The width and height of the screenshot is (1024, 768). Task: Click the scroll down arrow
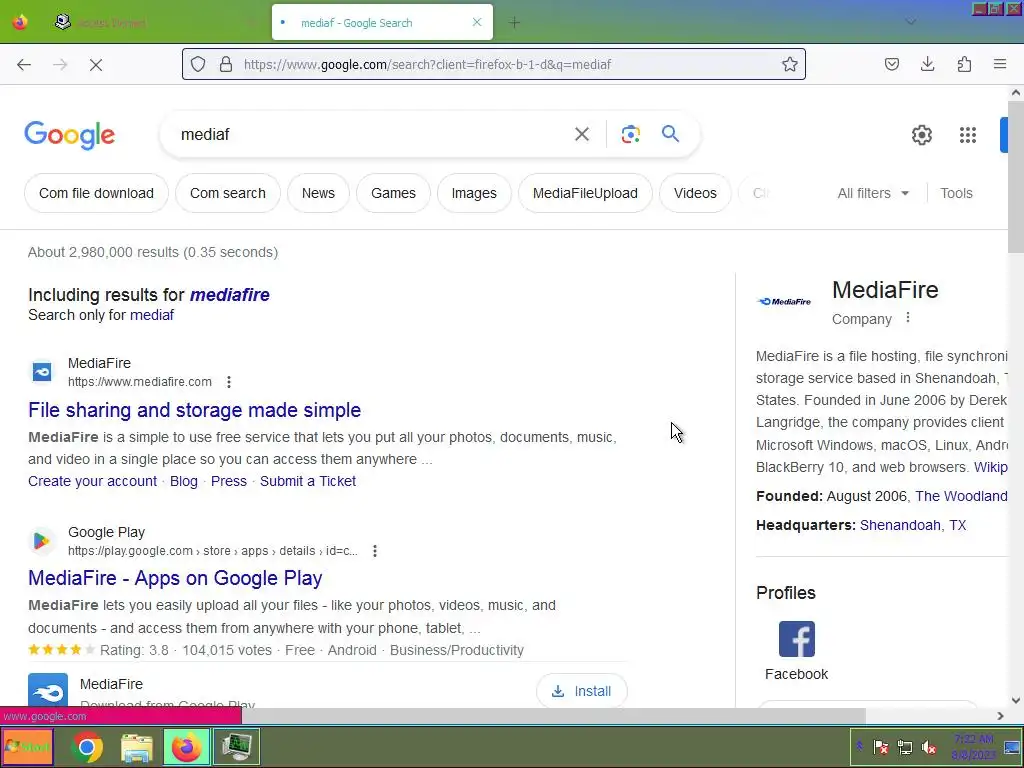point(1016,700)
